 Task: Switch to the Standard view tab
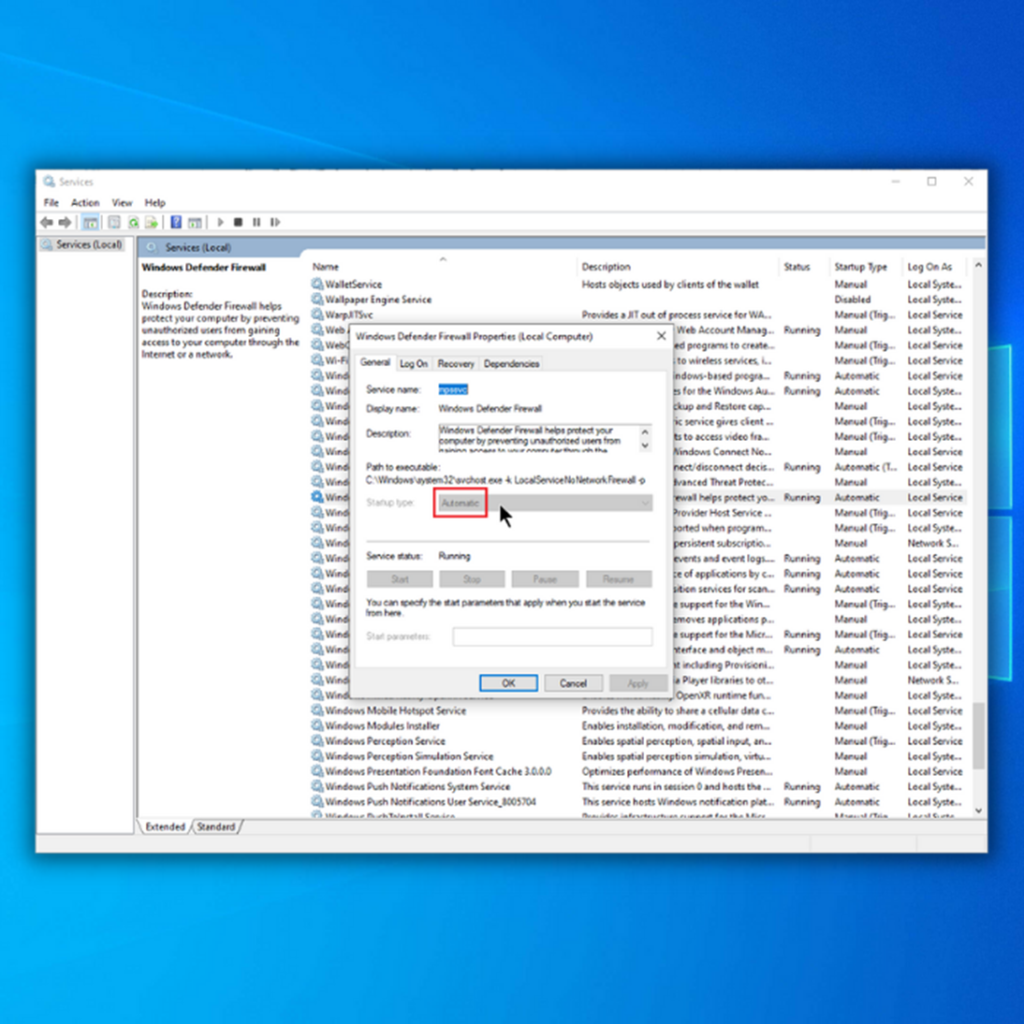coord(216,827)
